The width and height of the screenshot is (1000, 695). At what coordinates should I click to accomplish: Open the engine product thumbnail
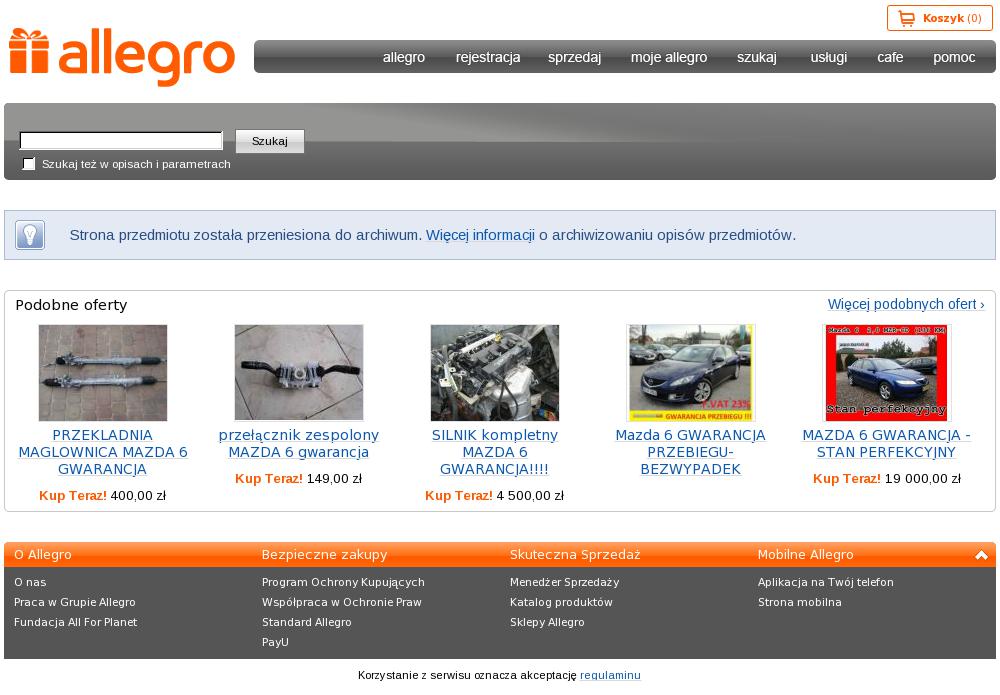494,373
